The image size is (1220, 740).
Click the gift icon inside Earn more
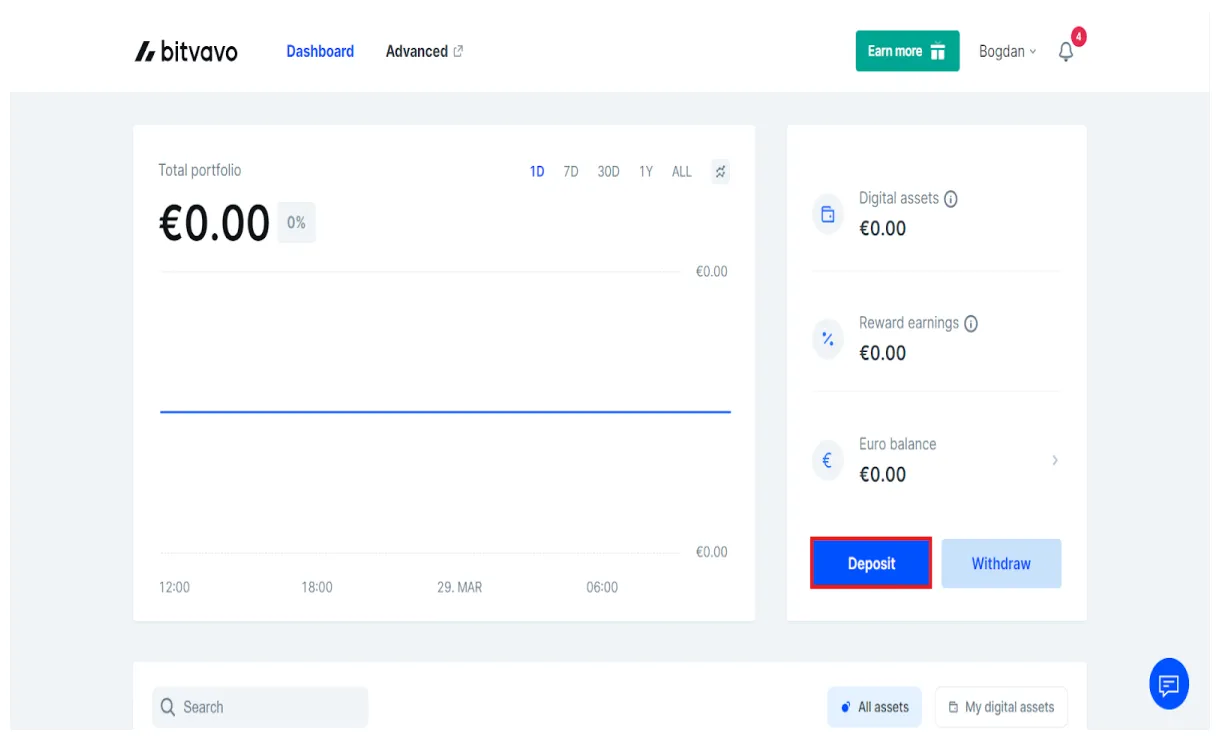pos(938,50)
